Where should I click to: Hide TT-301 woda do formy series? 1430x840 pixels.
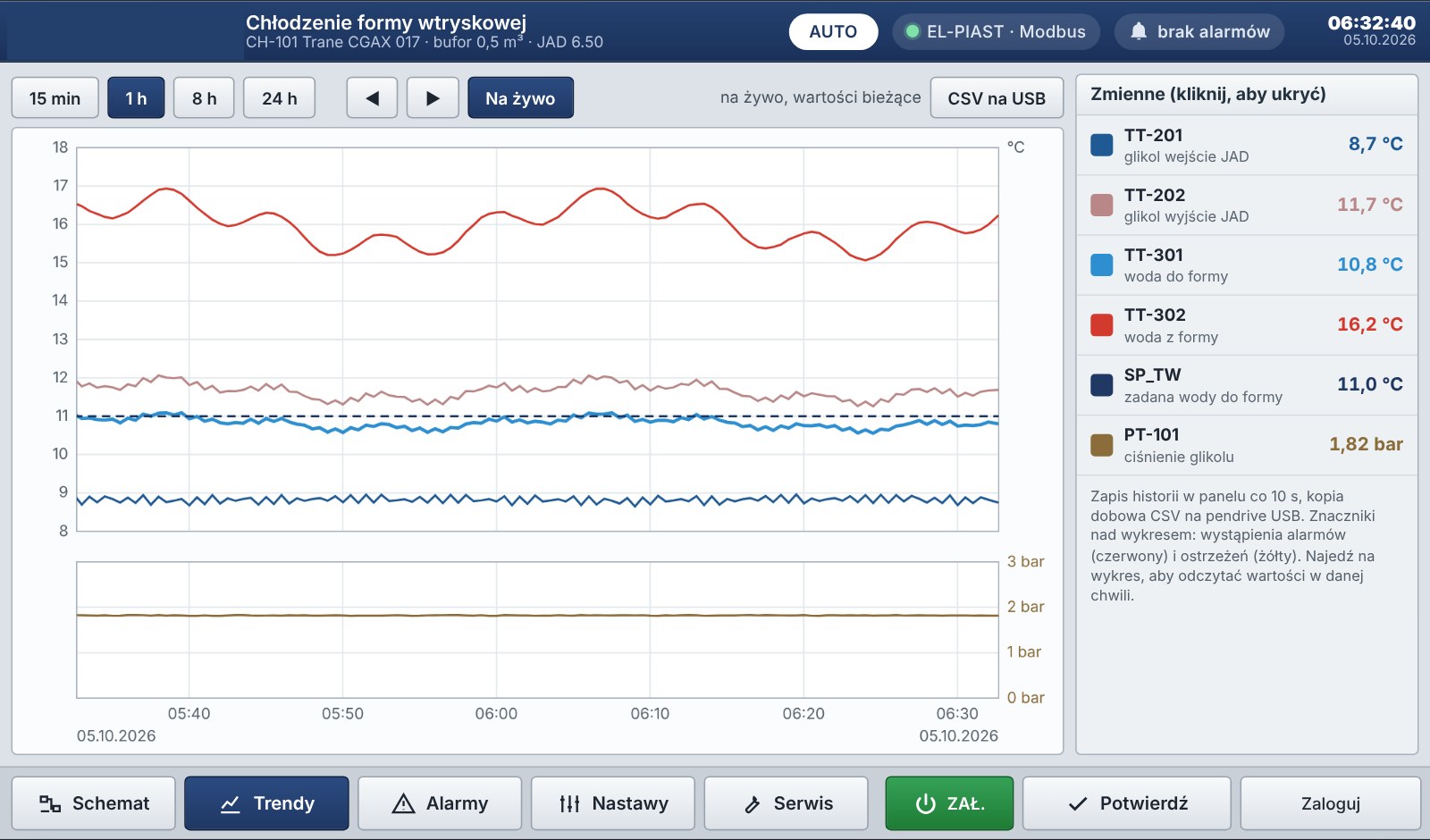point(1247,265)
